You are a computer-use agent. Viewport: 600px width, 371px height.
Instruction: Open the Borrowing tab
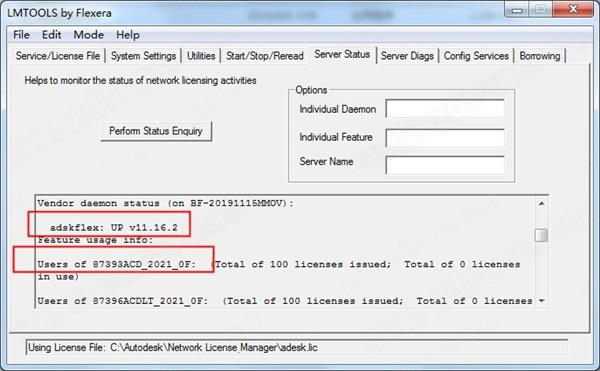pos(540,56)
